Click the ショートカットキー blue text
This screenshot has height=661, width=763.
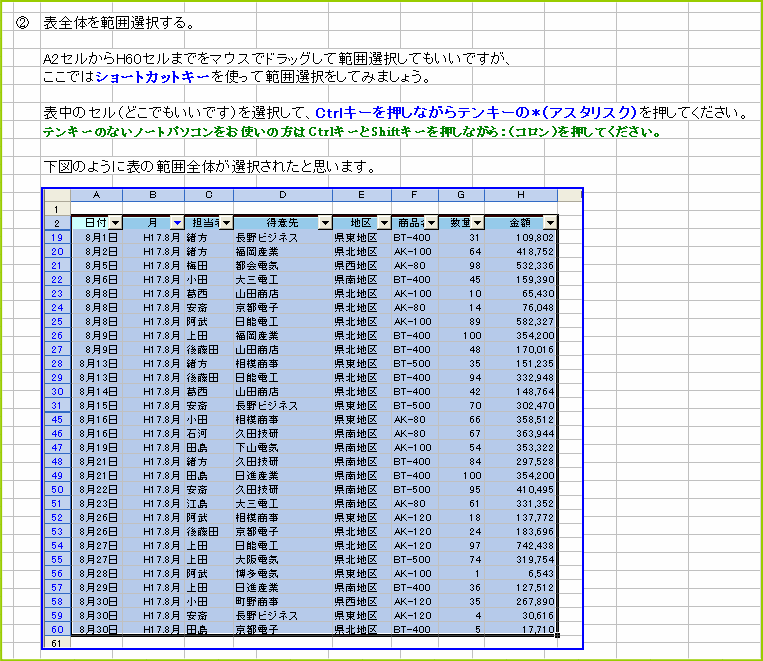[x=153, y=77]
